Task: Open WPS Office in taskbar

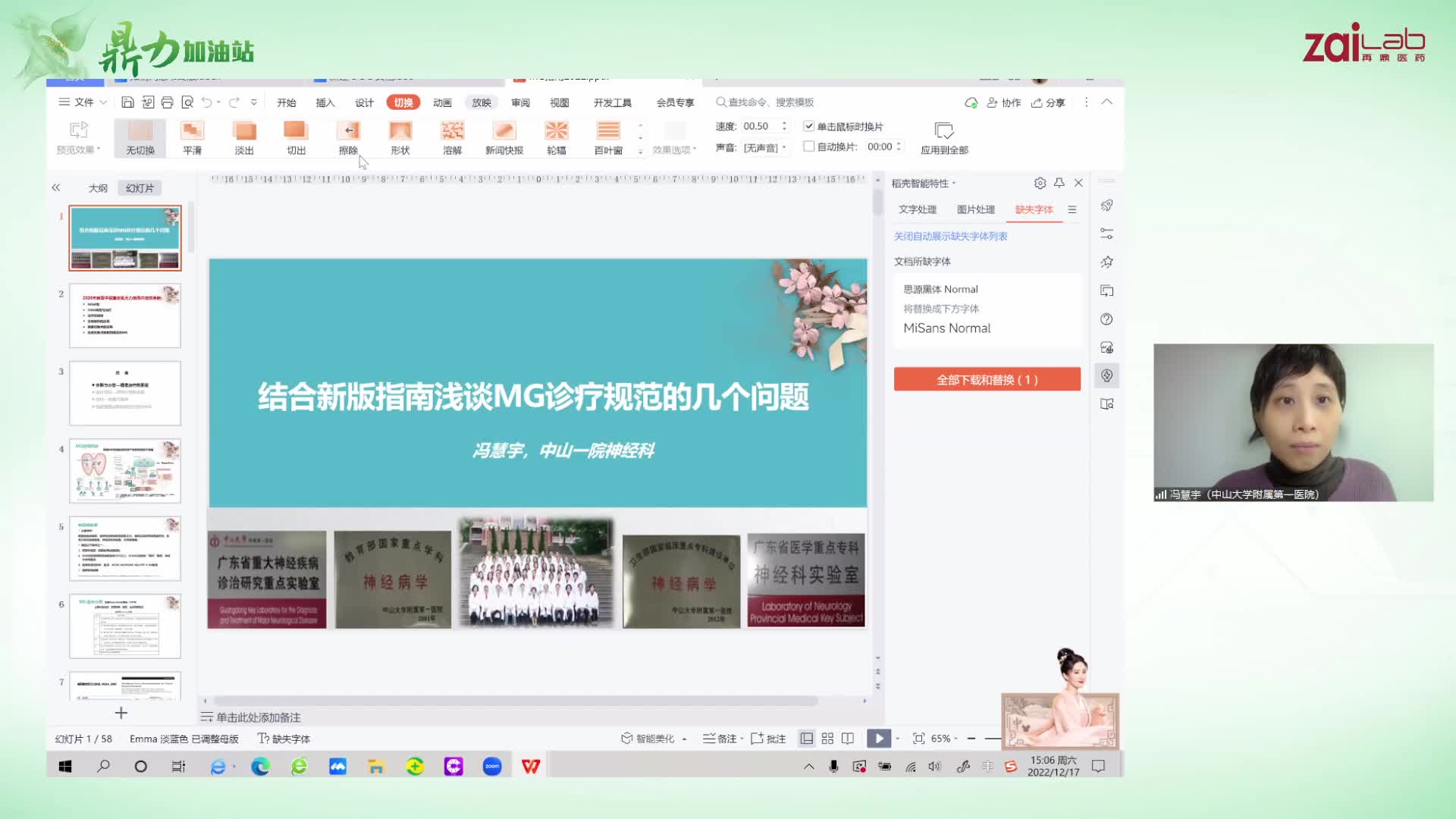Action: coord(530,767)
